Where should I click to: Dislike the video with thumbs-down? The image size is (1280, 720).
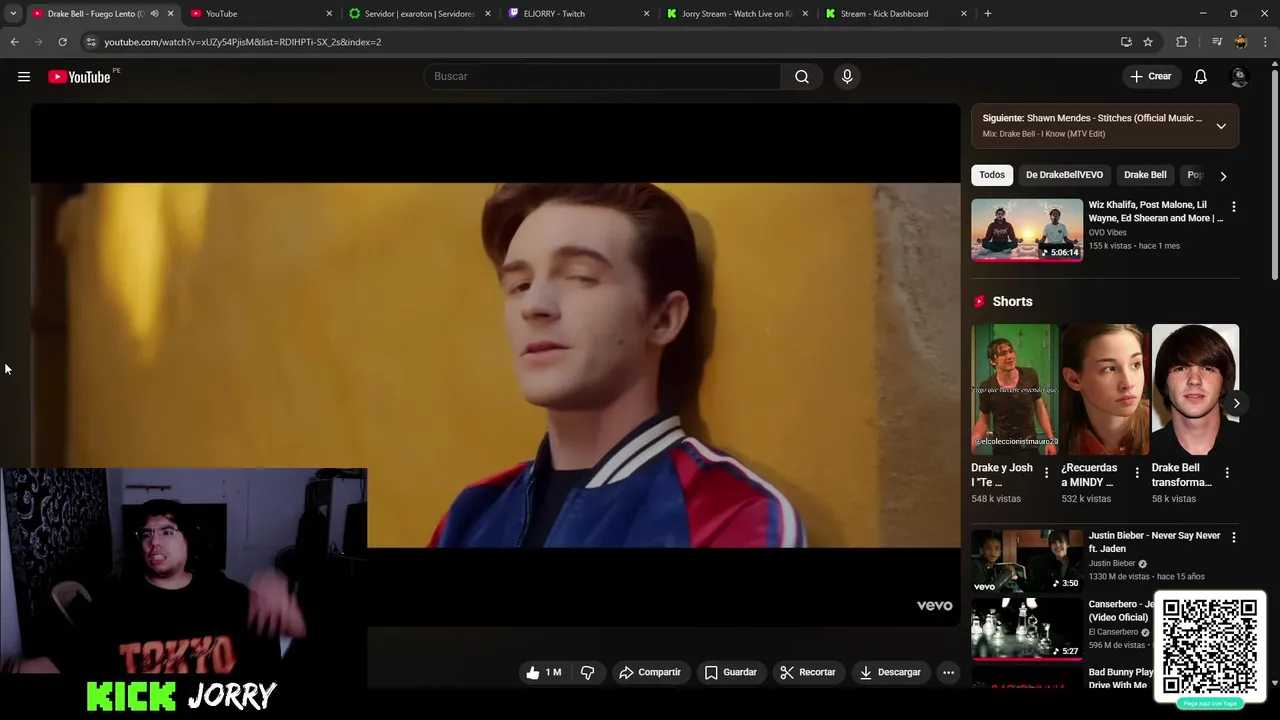[588, 672]
